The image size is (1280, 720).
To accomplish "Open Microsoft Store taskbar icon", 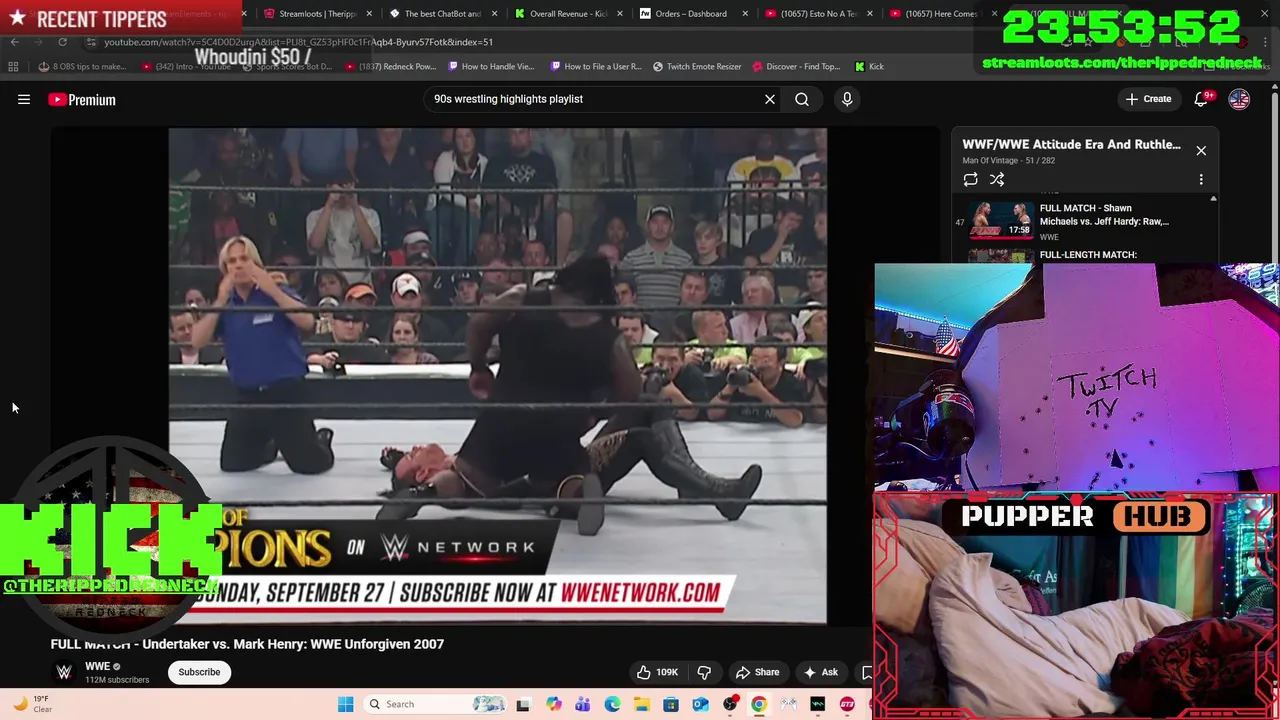I will pyautogui.click(x=671, y=704).
